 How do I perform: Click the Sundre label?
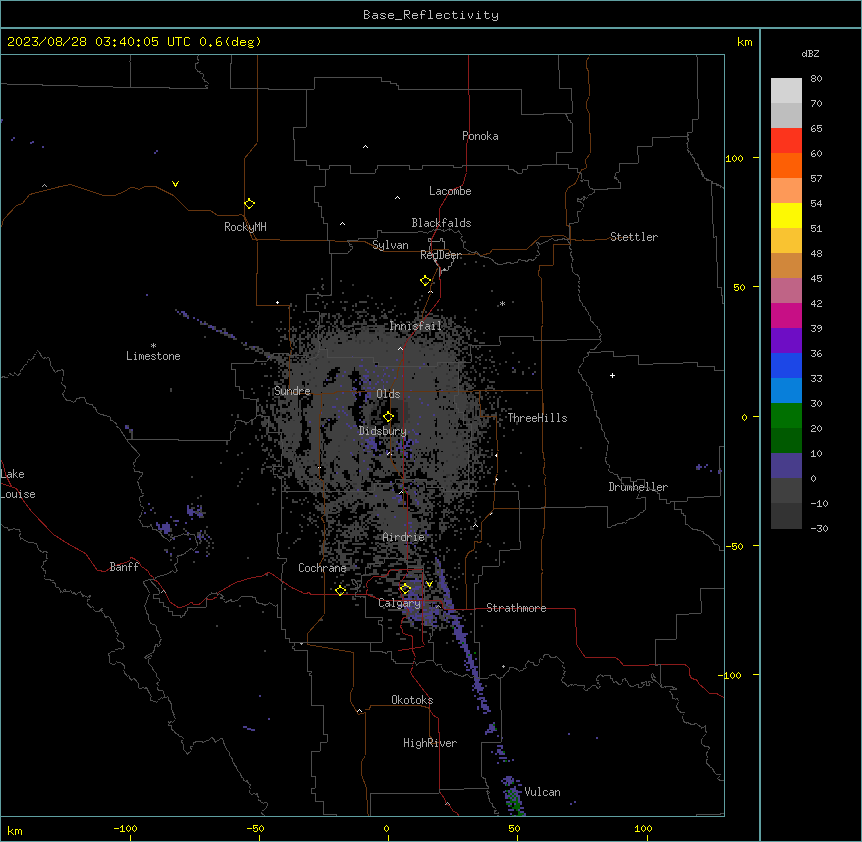[292, 391]
